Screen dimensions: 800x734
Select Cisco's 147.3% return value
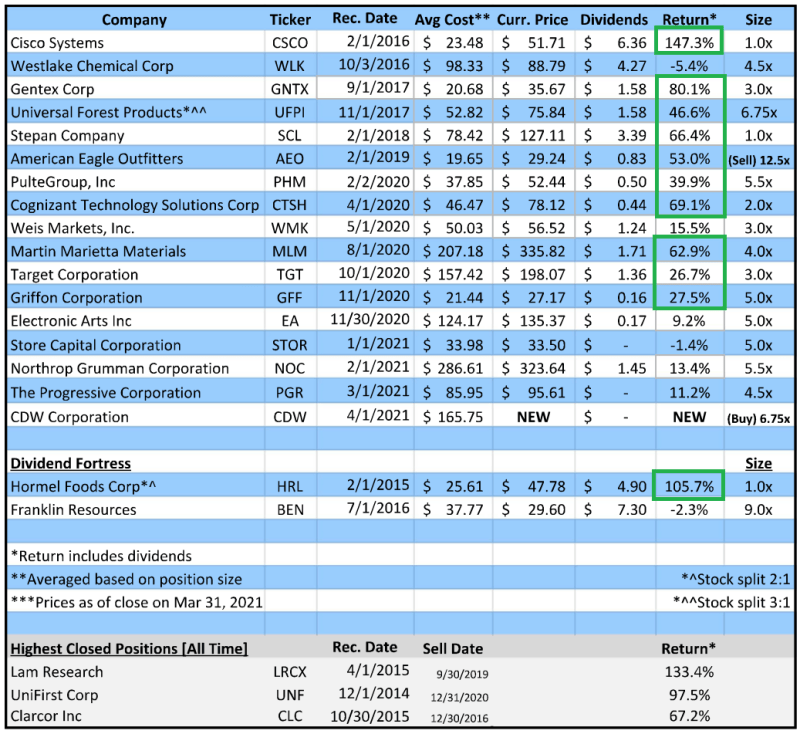689,43
